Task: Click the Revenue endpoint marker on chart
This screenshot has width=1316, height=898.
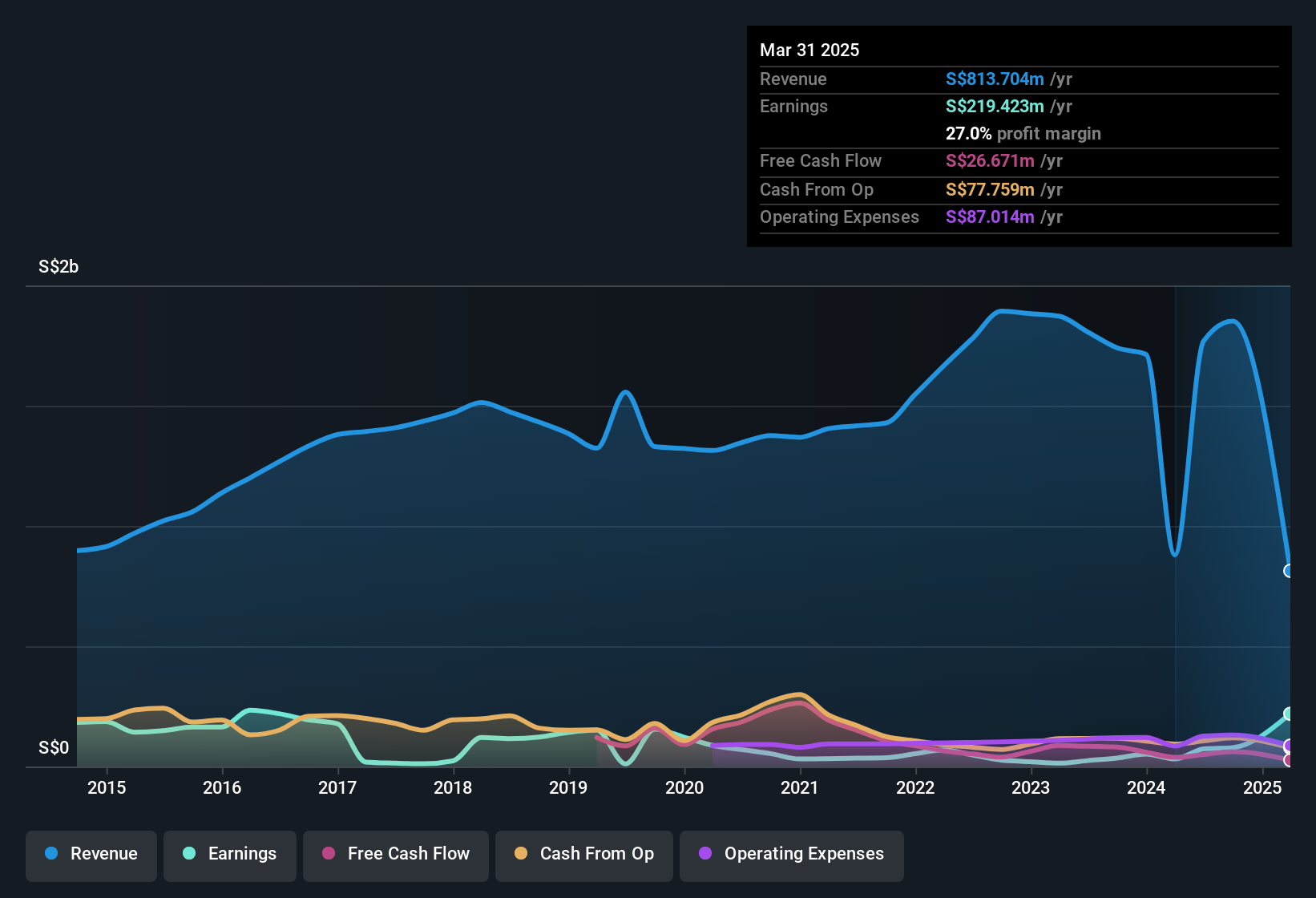Action: pyautogui.click(x=1289, y=571)
